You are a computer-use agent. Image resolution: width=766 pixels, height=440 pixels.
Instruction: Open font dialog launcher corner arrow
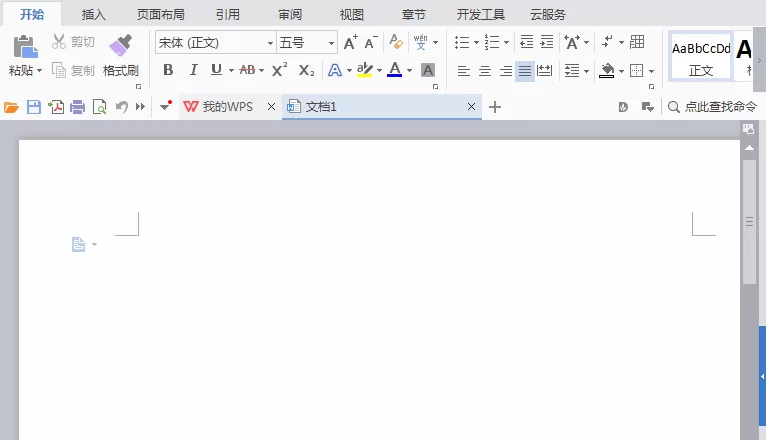(435, 86)
